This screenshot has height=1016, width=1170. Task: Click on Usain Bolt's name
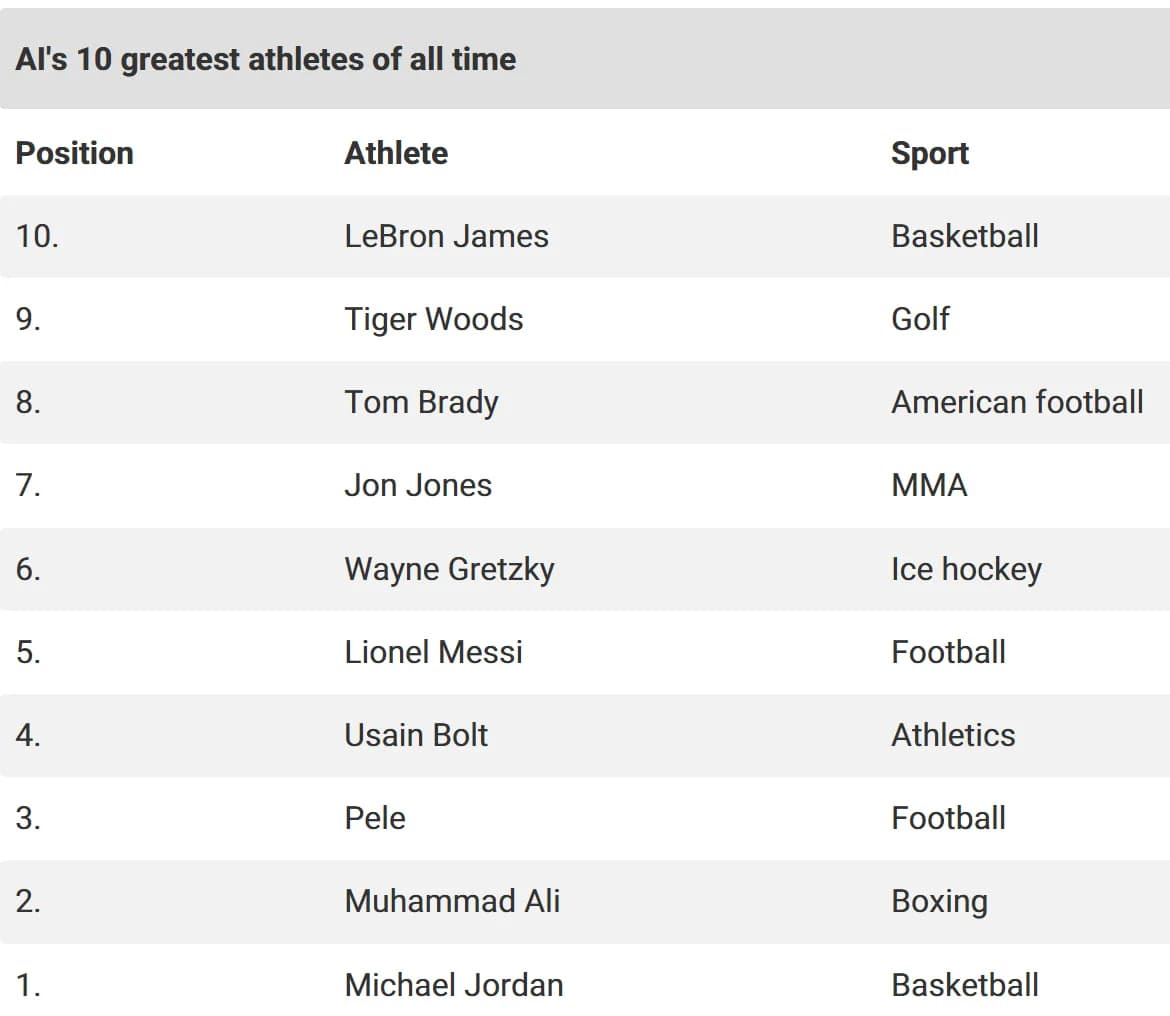point(416,736)
